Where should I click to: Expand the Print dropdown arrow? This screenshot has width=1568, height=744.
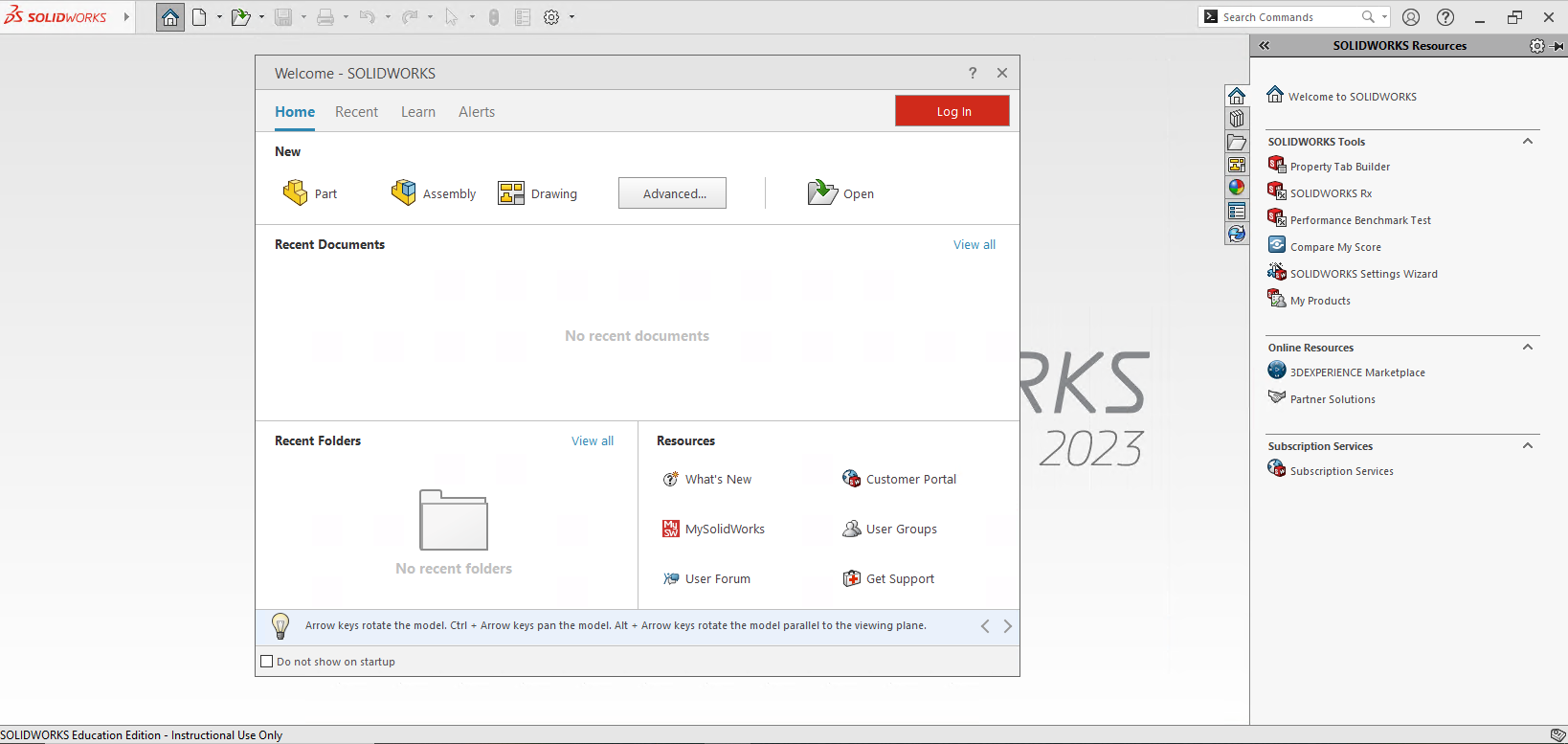[346, 17]
